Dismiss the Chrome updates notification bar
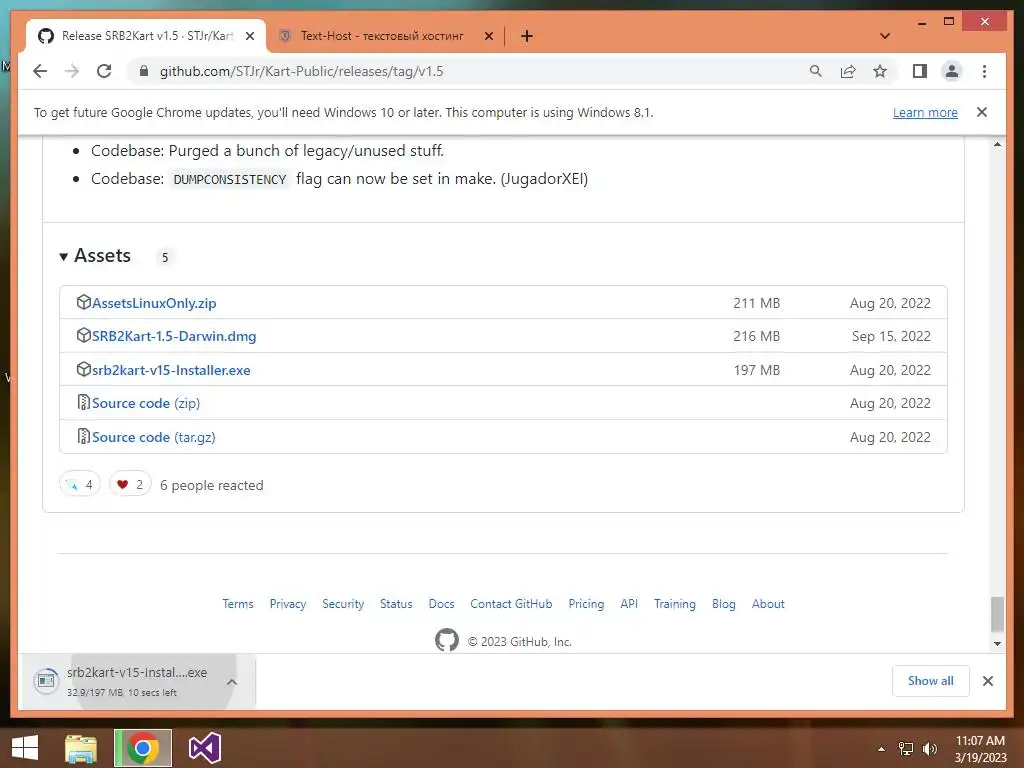This screenshot has height=768, width=1024. click(x=982, y=112)
